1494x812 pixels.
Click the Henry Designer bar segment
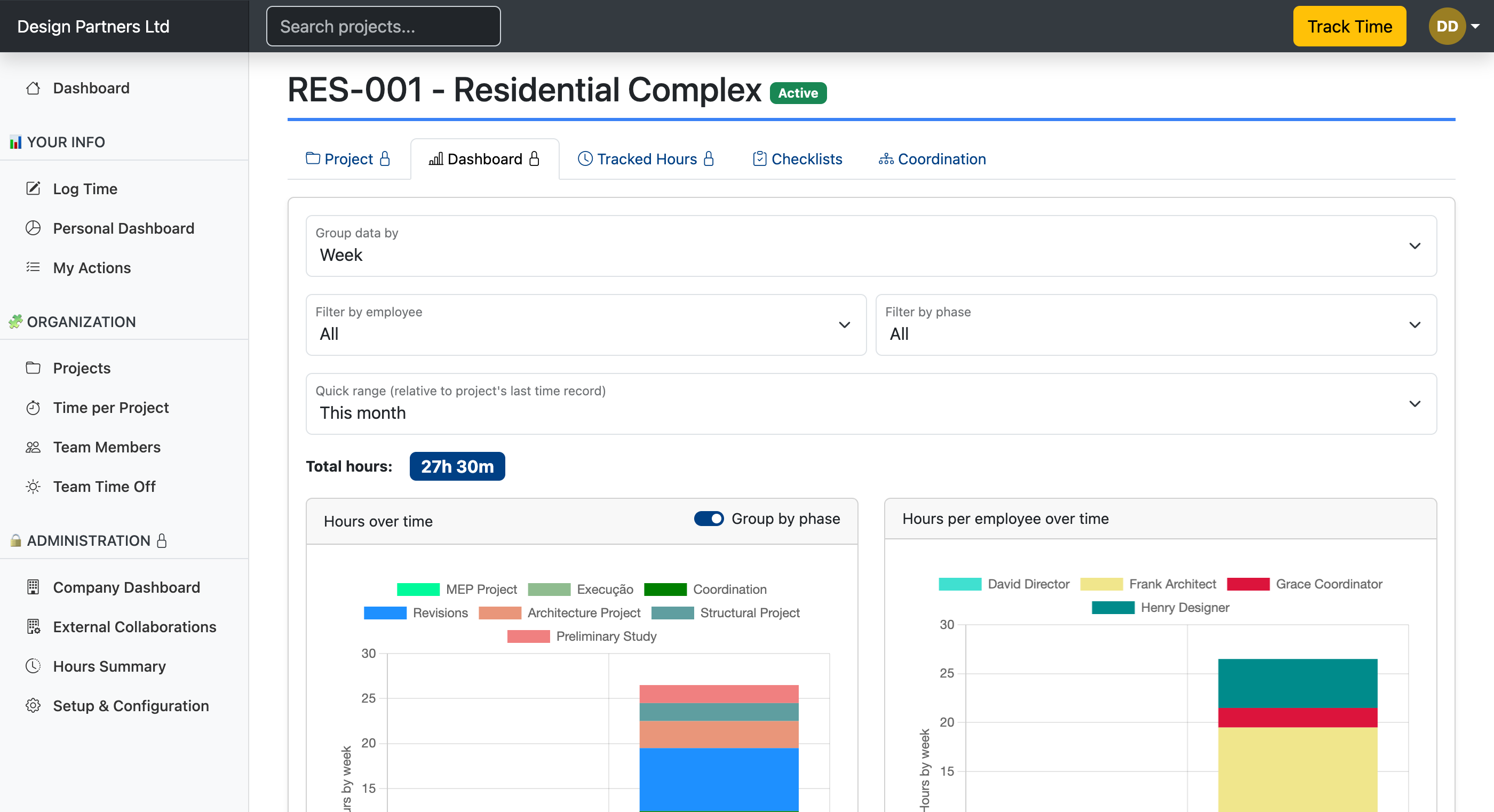pyautogui.click(x=1298, y=683)
